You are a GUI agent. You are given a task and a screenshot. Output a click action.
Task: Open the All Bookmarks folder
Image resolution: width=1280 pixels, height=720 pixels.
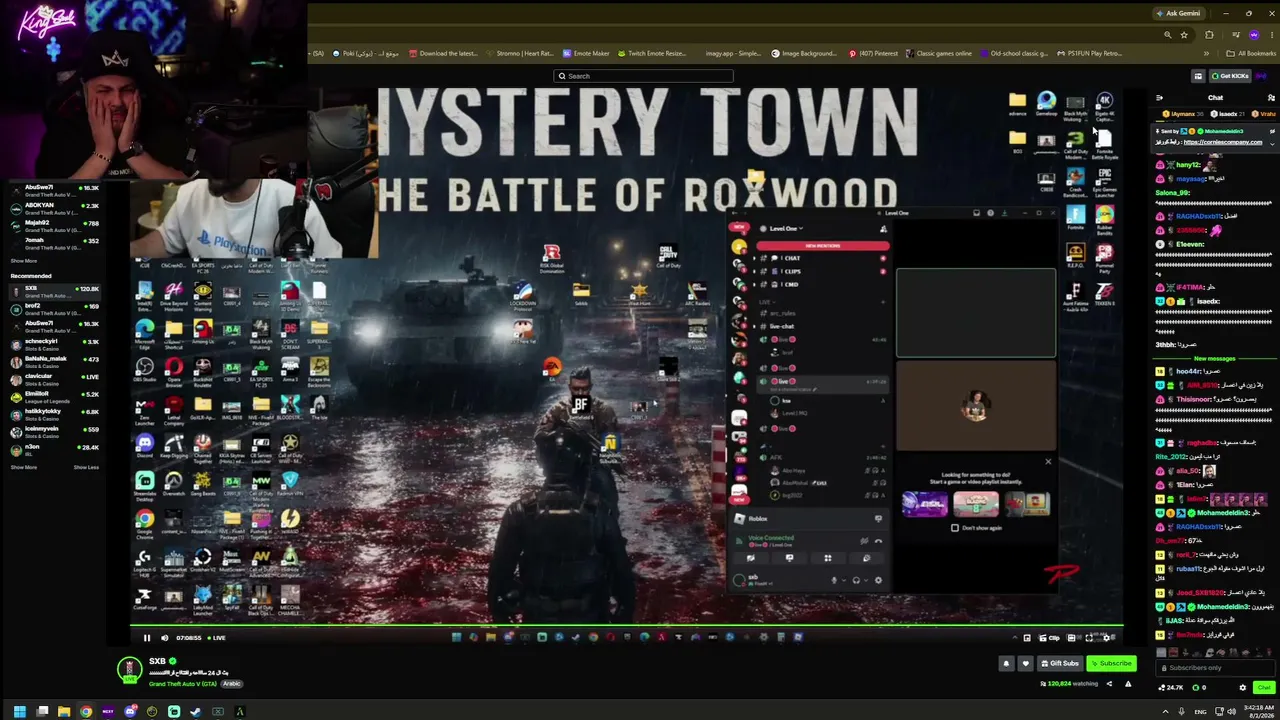[x=1252, y=54]
